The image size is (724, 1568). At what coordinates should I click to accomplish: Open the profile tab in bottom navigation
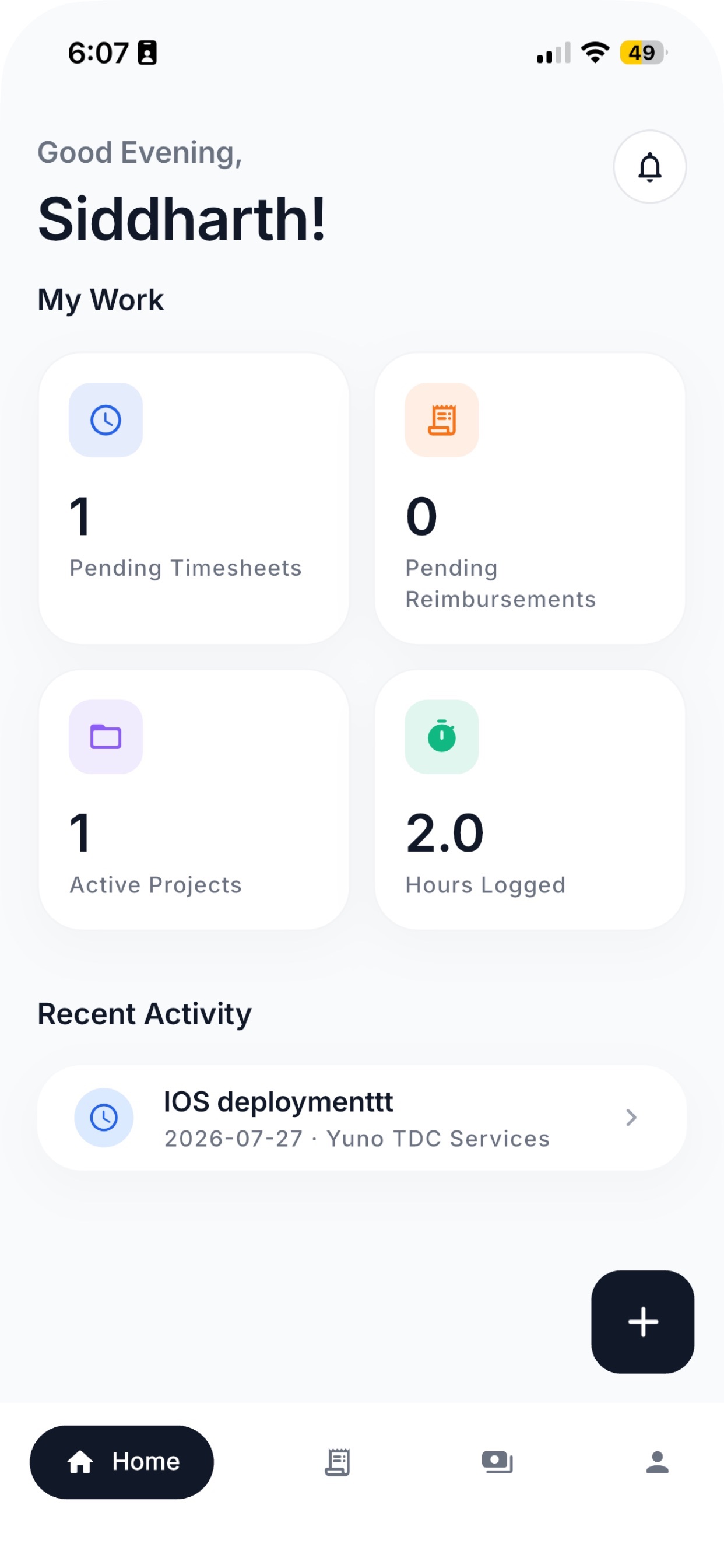coord(657,1462)
